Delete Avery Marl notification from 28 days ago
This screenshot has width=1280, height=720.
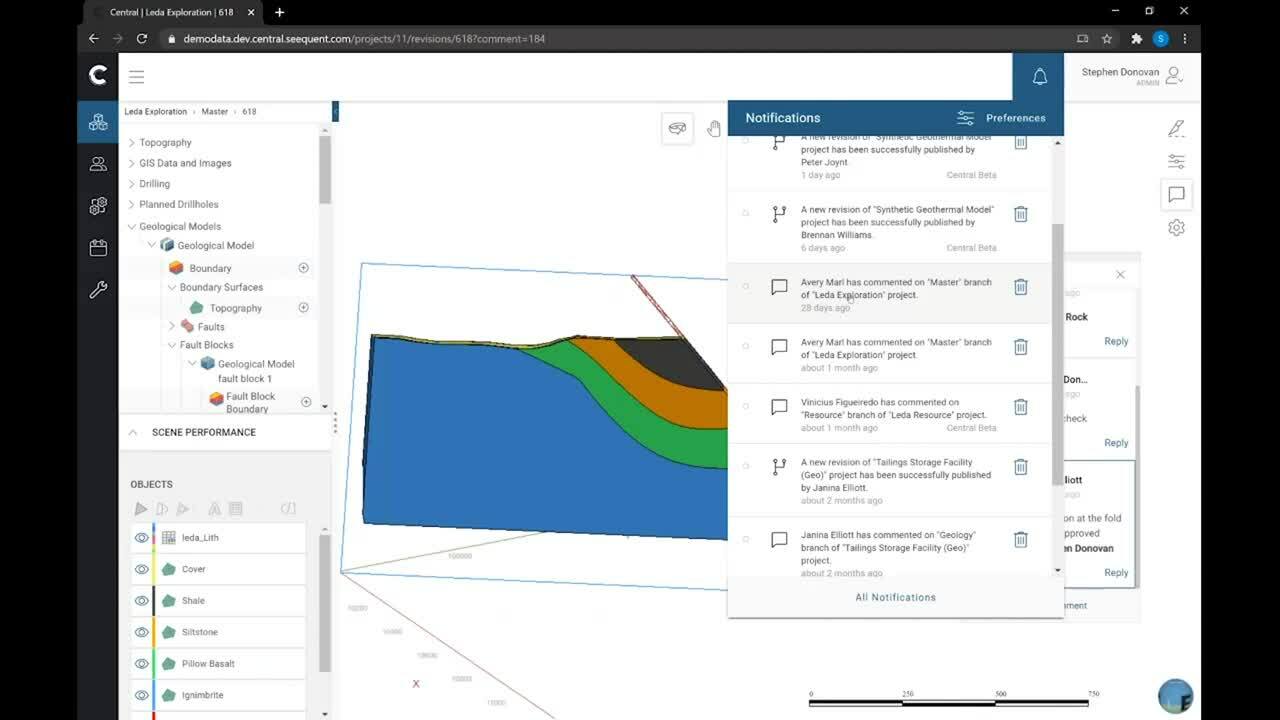(1021, 287)
